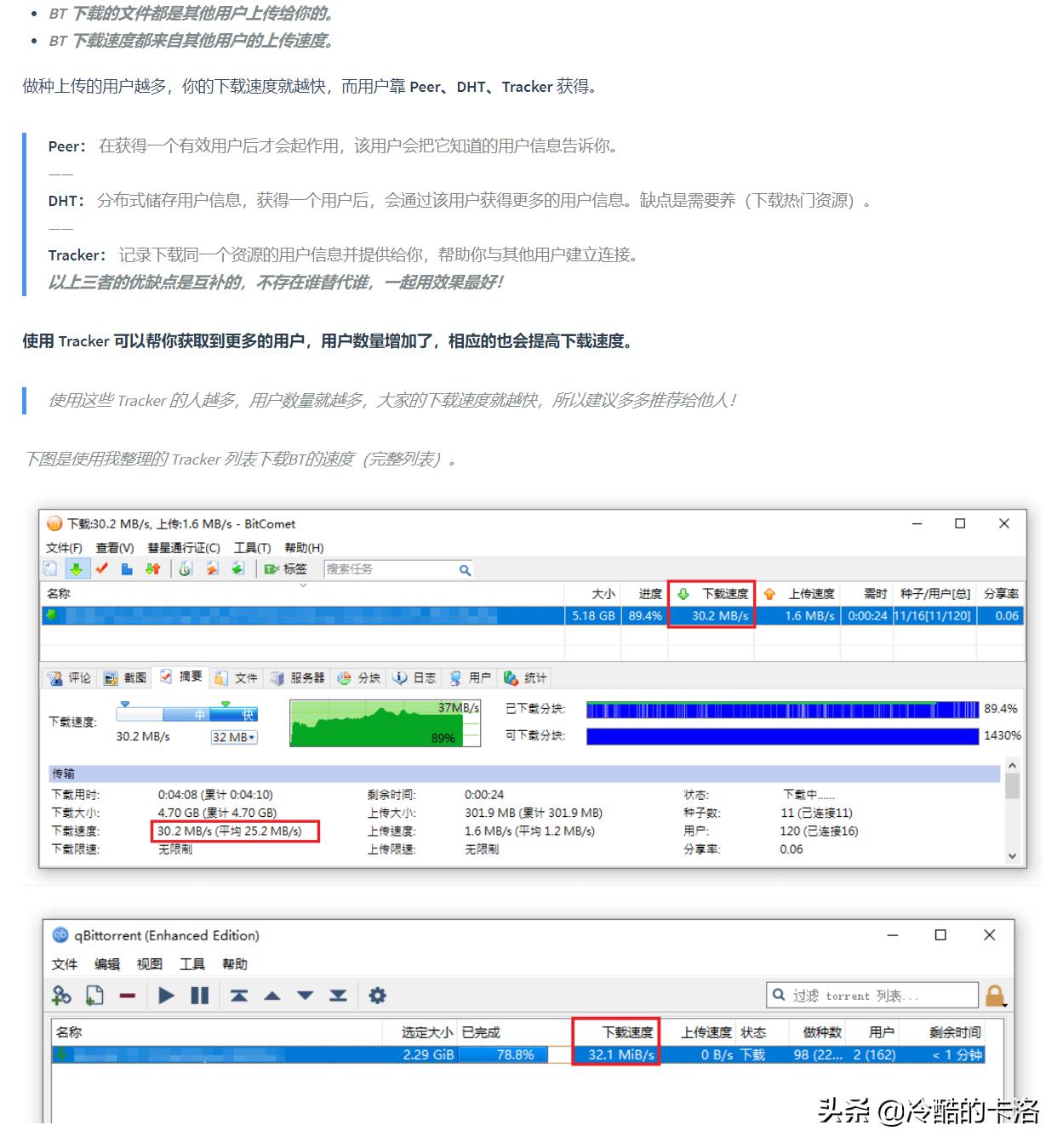Open 视图 menu in qBittorrent
The width and height of the screenshot is (1063, 1148).
coord(150,964)
